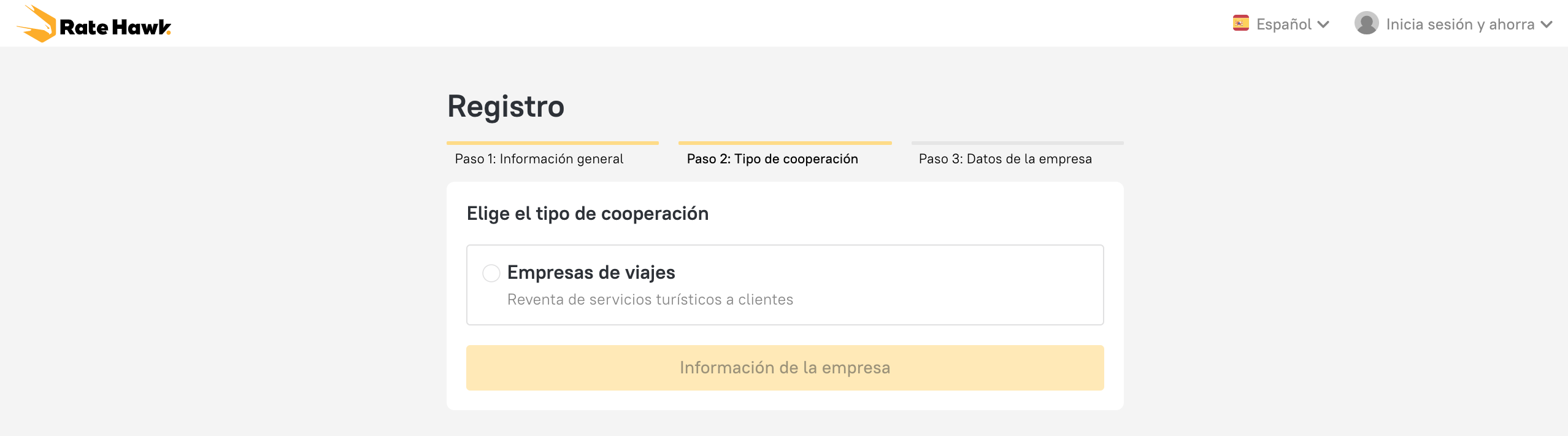Click the user avatar icon
This screenshot has width=1568, height=436.
pyautogui.click(x=1366, y=23)
